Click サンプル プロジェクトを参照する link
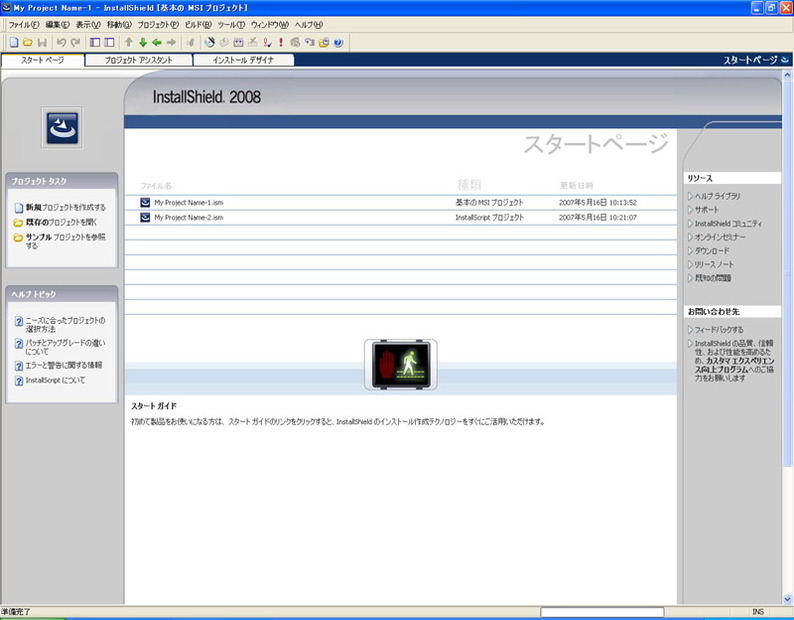 (x=65, y=241)
